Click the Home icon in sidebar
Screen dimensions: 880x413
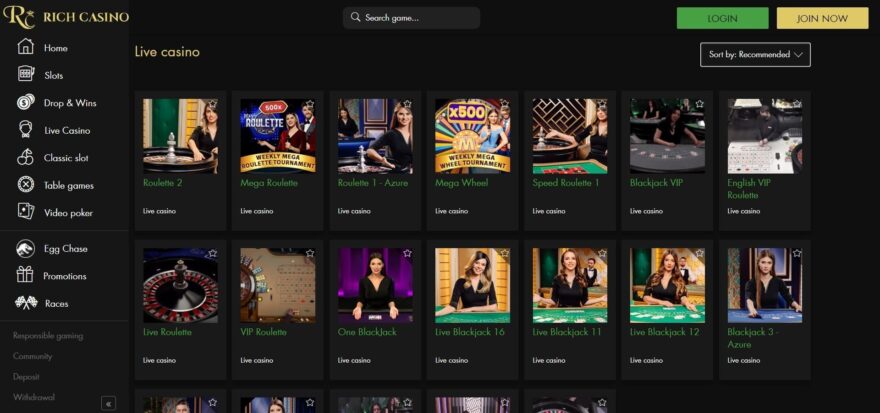(x=26, y=47)
